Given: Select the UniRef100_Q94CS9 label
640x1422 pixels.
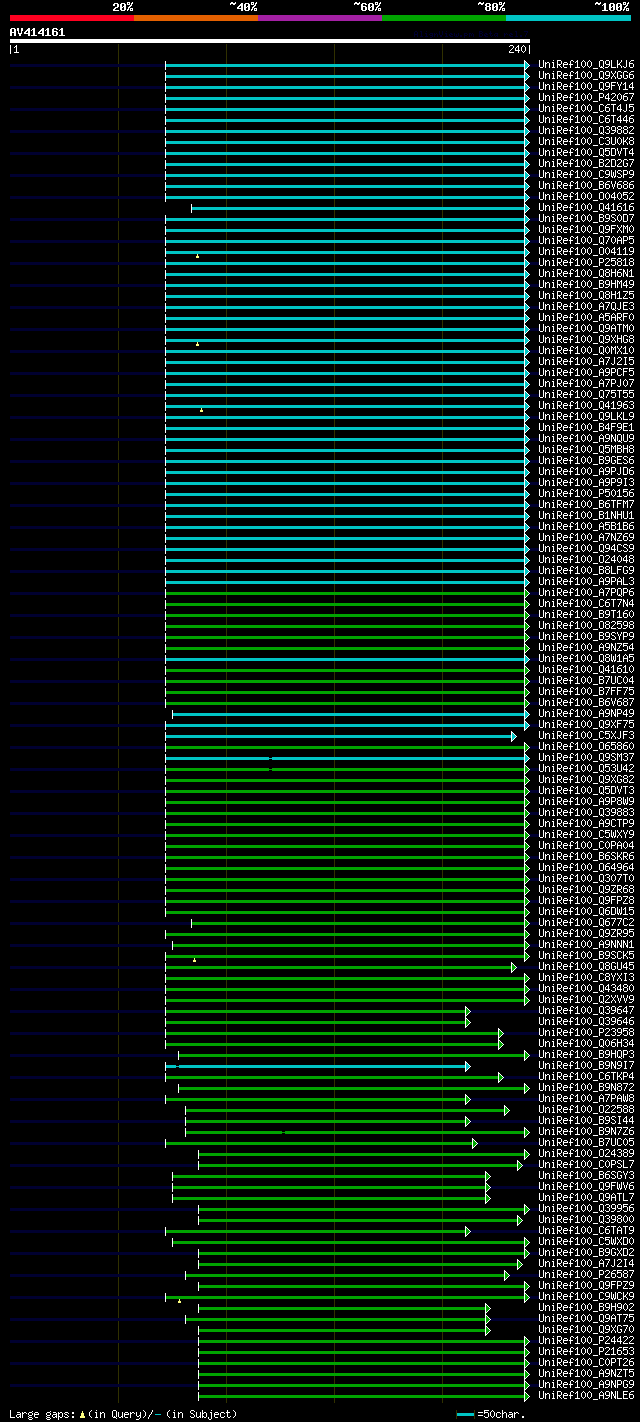Looking at the screenshot, I should point(586,548).
